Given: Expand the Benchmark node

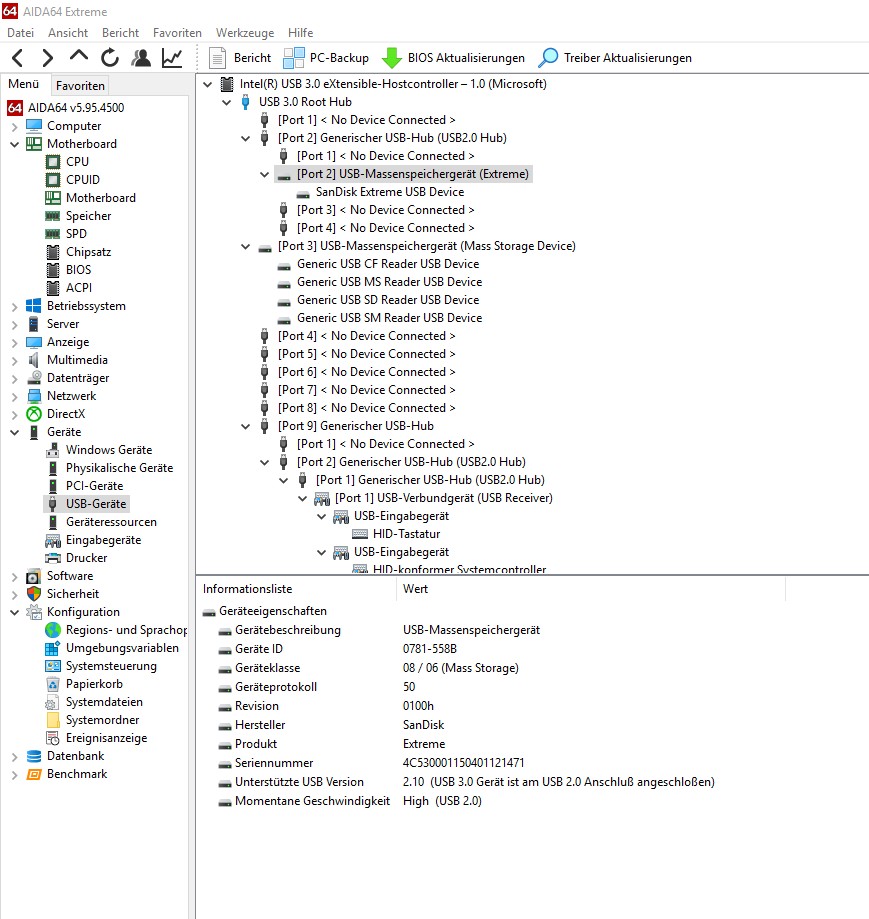Looking at the screenshot, I should coord(15,774).
